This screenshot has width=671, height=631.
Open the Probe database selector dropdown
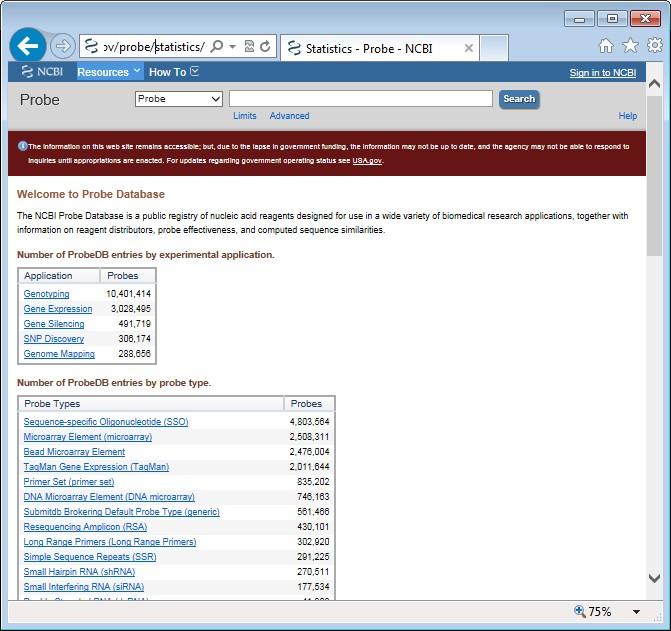coord(178,99)
